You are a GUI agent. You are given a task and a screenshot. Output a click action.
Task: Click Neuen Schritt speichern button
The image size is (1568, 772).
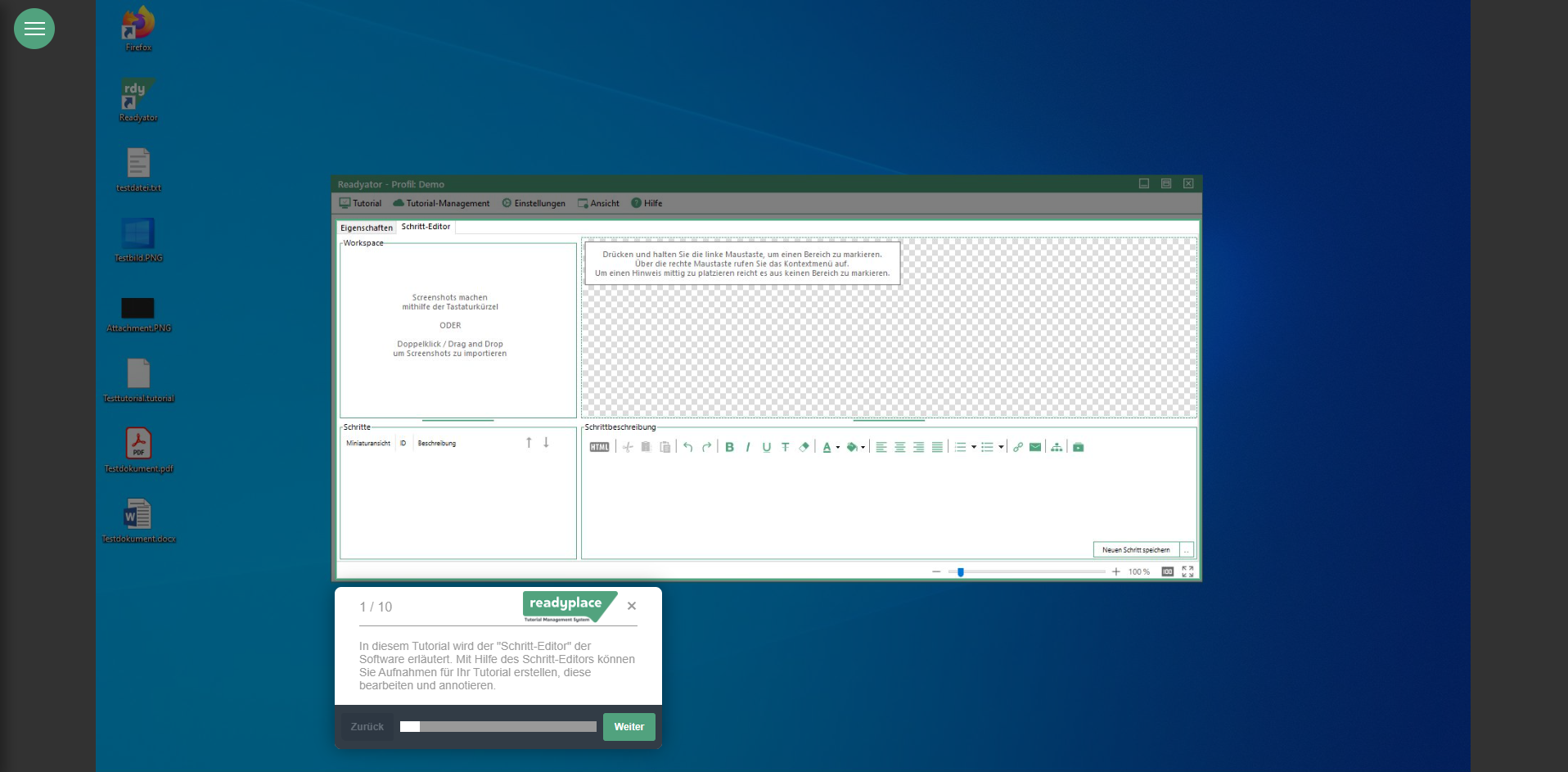1136,550
